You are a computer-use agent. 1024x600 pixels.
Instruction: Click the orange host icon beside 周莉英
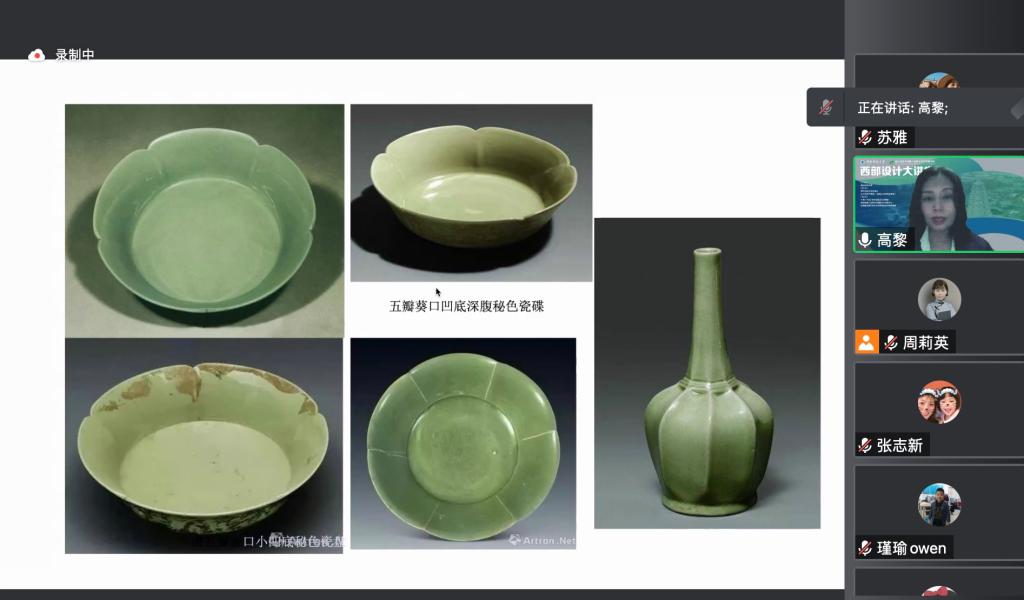click(x=867, y=342)
